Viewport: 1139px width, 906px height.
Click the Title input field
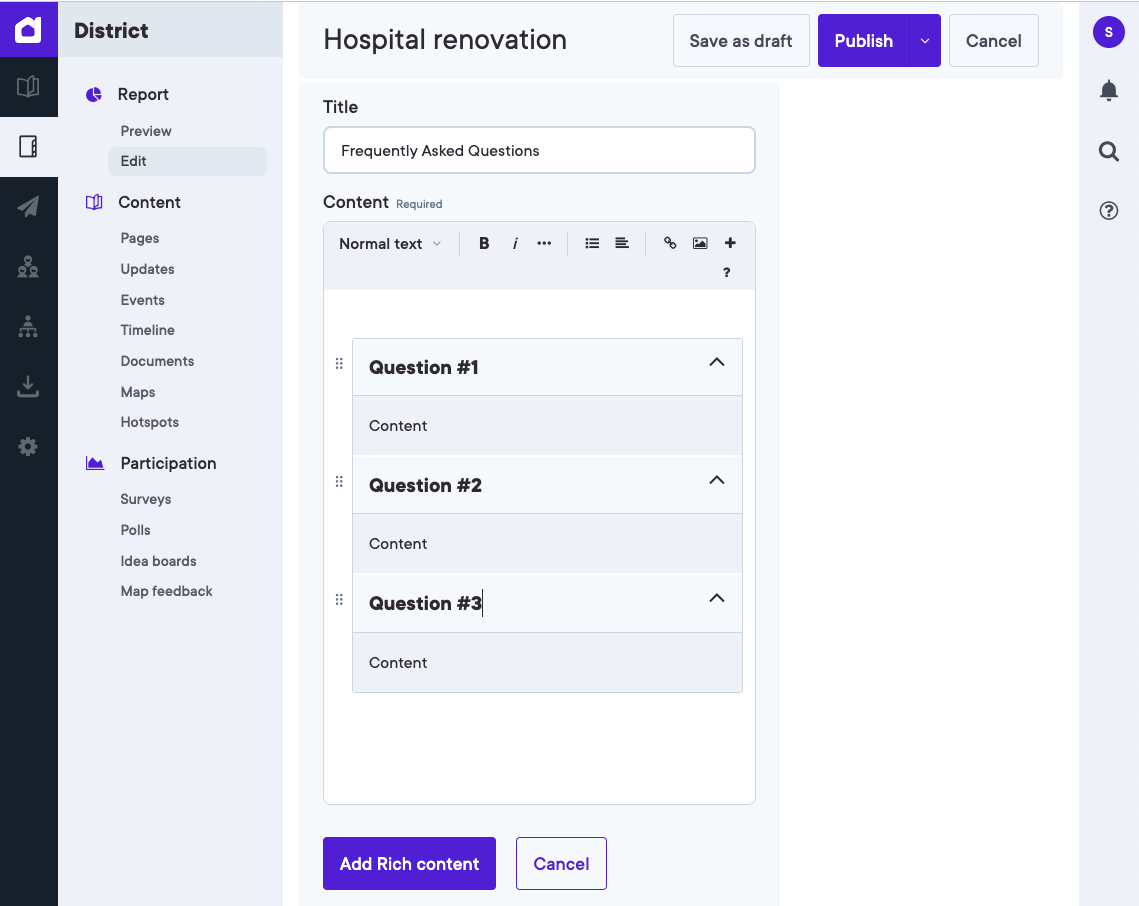pos(539,151)
